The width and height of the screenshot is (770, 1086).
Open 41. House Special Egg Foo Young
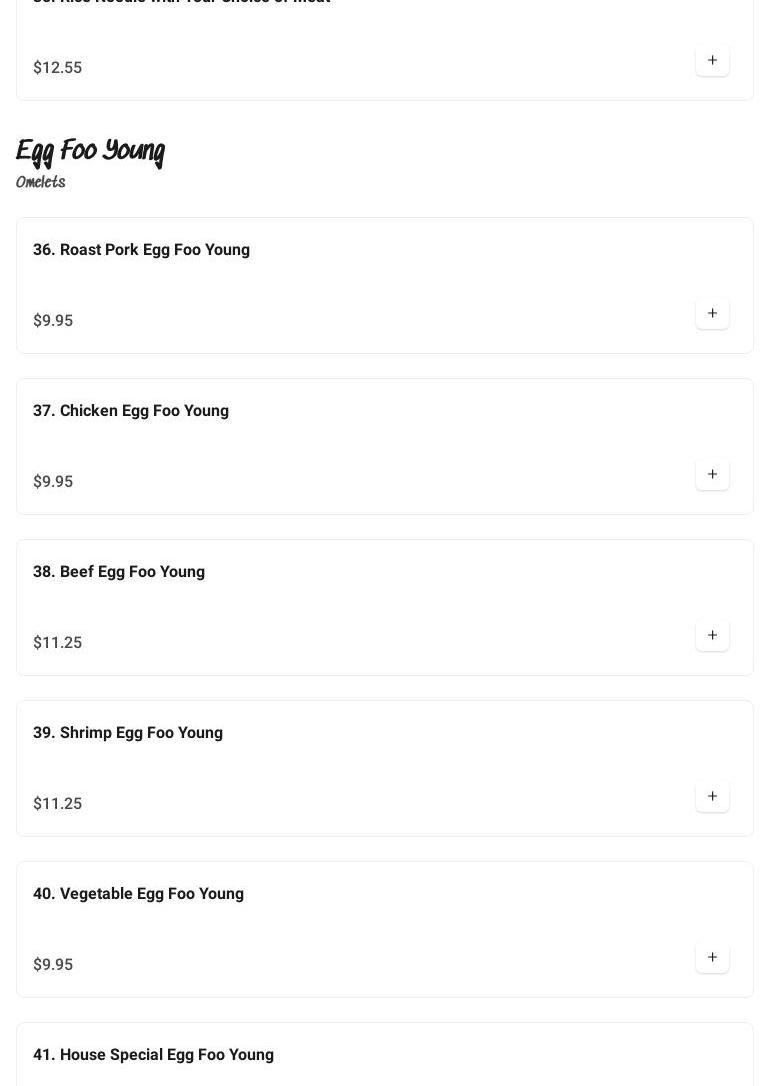pos(153,1055)
